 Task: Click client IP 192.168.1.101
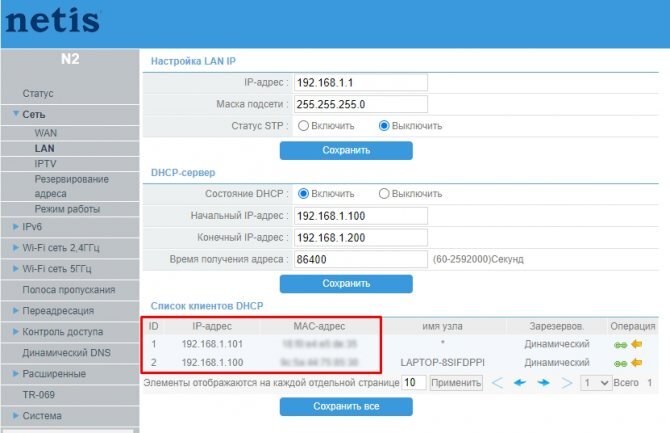212,344
